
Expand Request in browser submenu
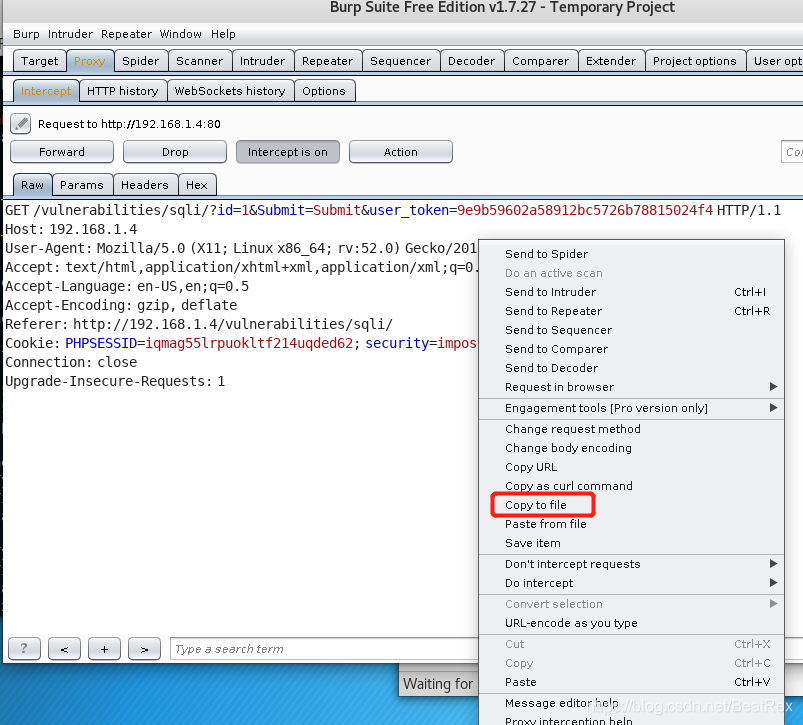631,387
